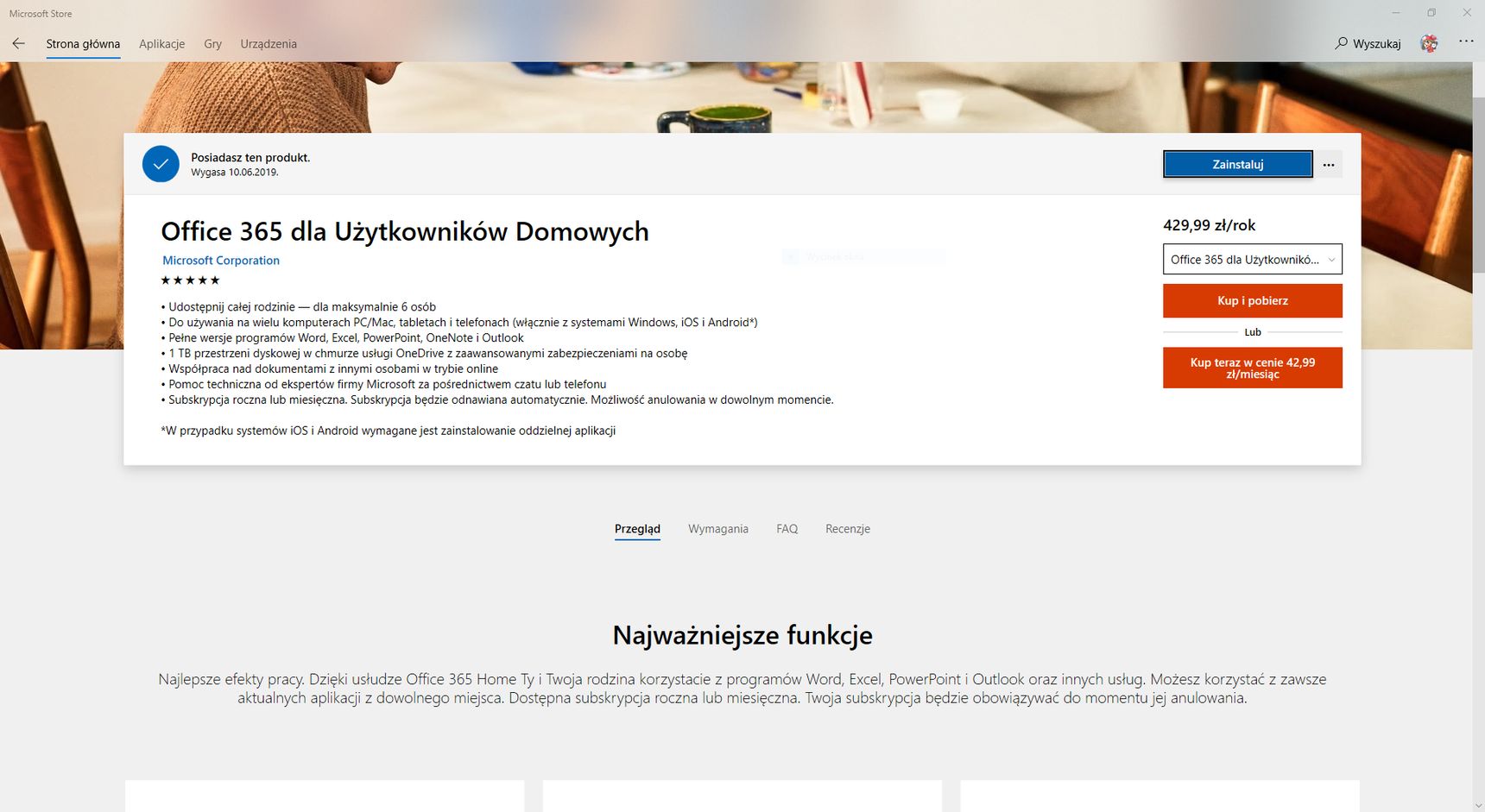
Task: Open the top-right three-dots menu
Action: [x=1466, y=41]
